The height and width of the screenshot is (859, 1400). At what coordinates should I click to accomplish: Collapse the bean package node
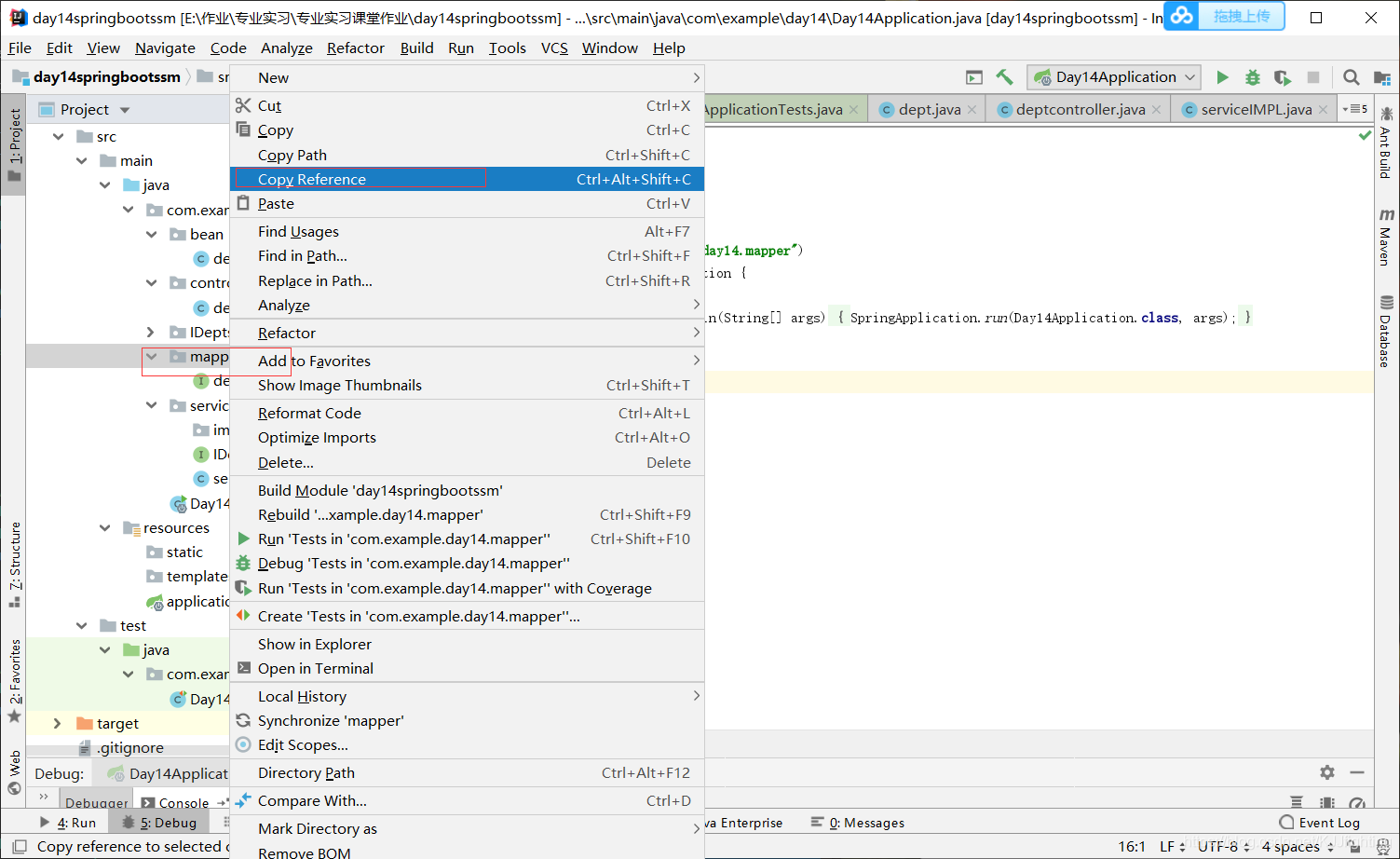coord(152,235)
